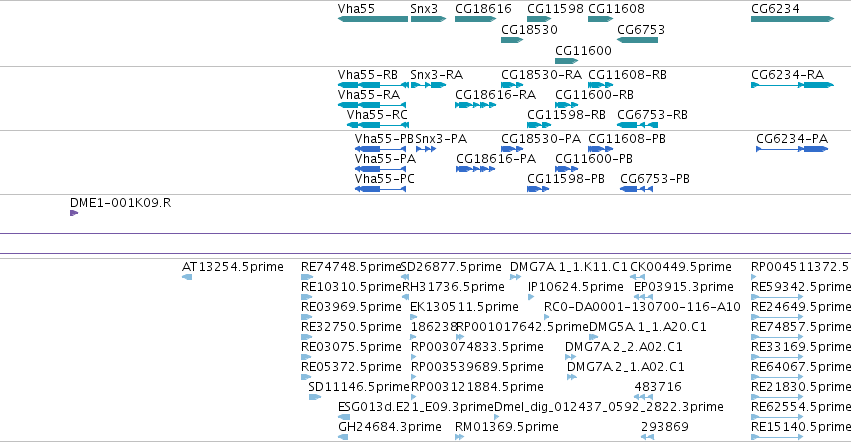
Task: Select the CK00449.5prime EST label
Action: point(681,267)
